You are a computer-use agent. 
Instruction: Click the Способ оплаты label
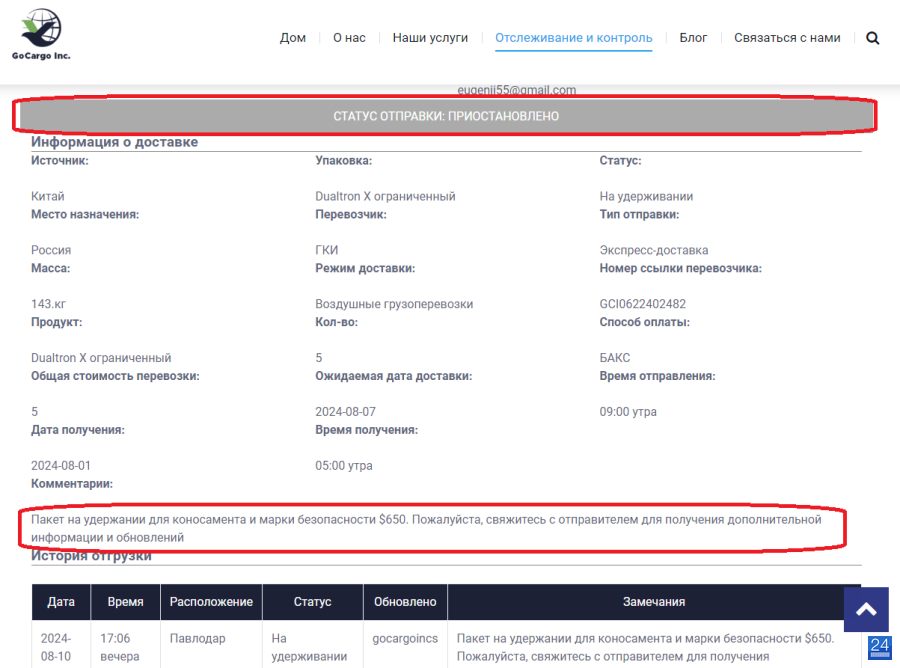pos(645,322)
